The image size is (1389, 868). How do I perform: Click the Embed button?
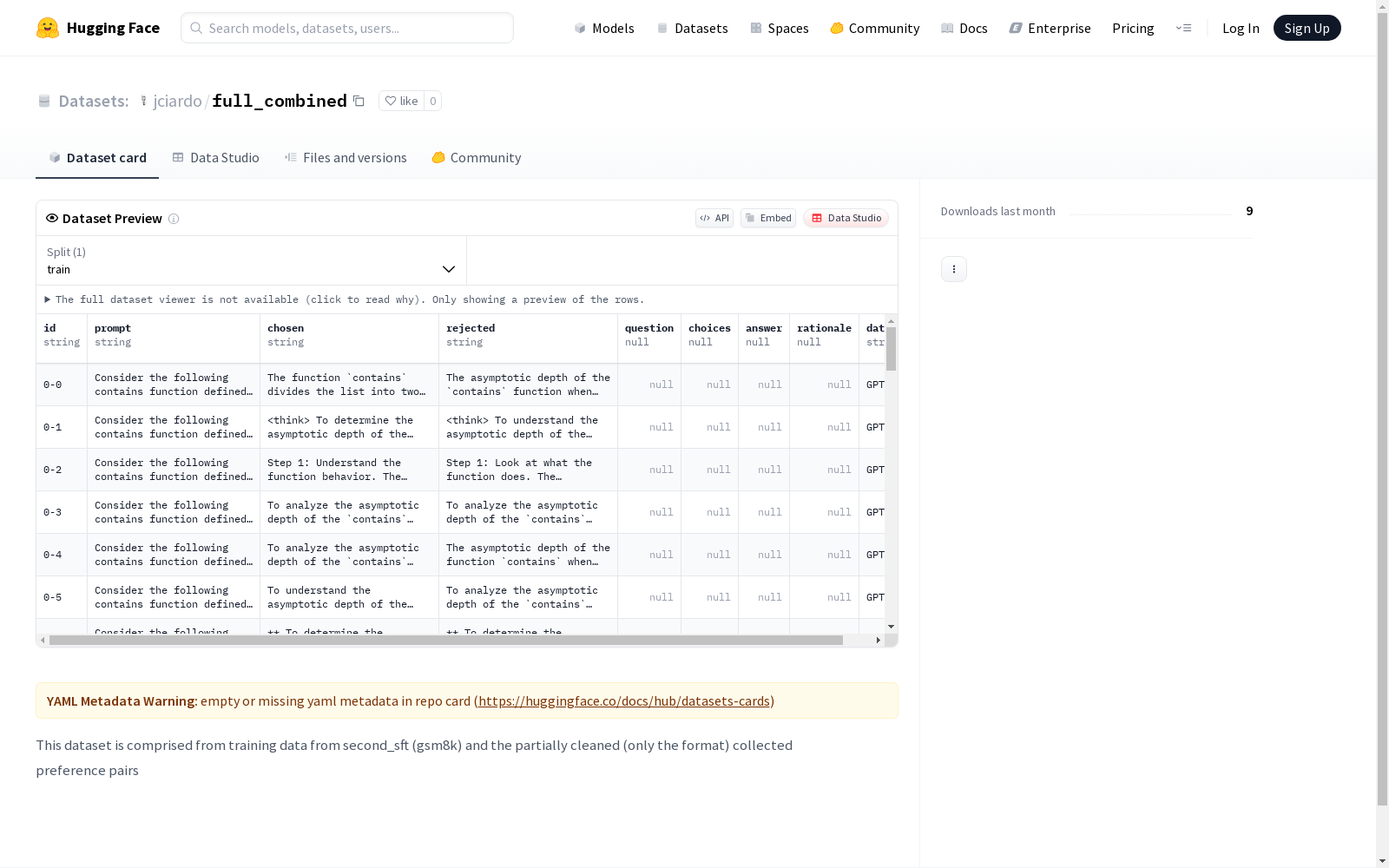coord(768,218)
